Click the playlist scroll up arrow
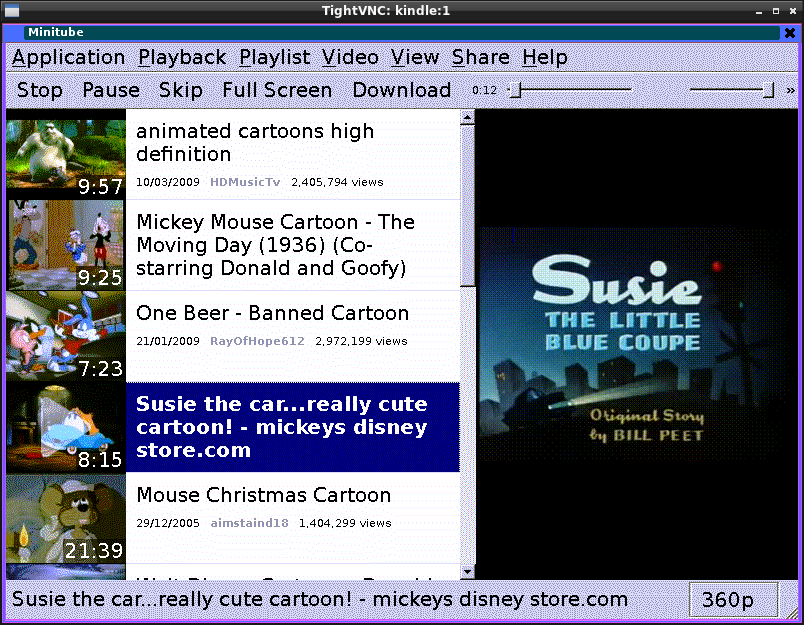804x625 pixels. pos(467,118)
